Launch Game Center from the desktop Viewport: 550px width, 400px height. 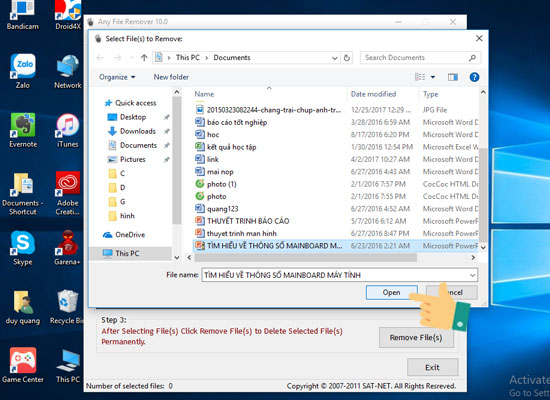(23, 365)
